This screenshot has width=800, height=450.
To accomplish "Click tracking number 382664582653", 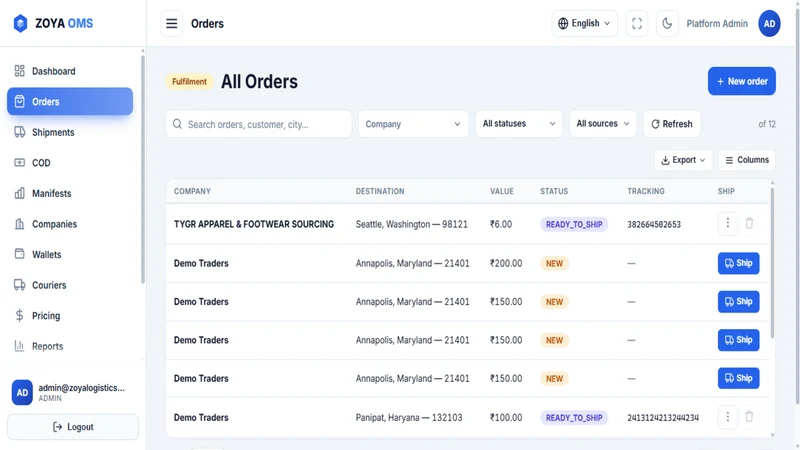I will [x=654, y=224].
